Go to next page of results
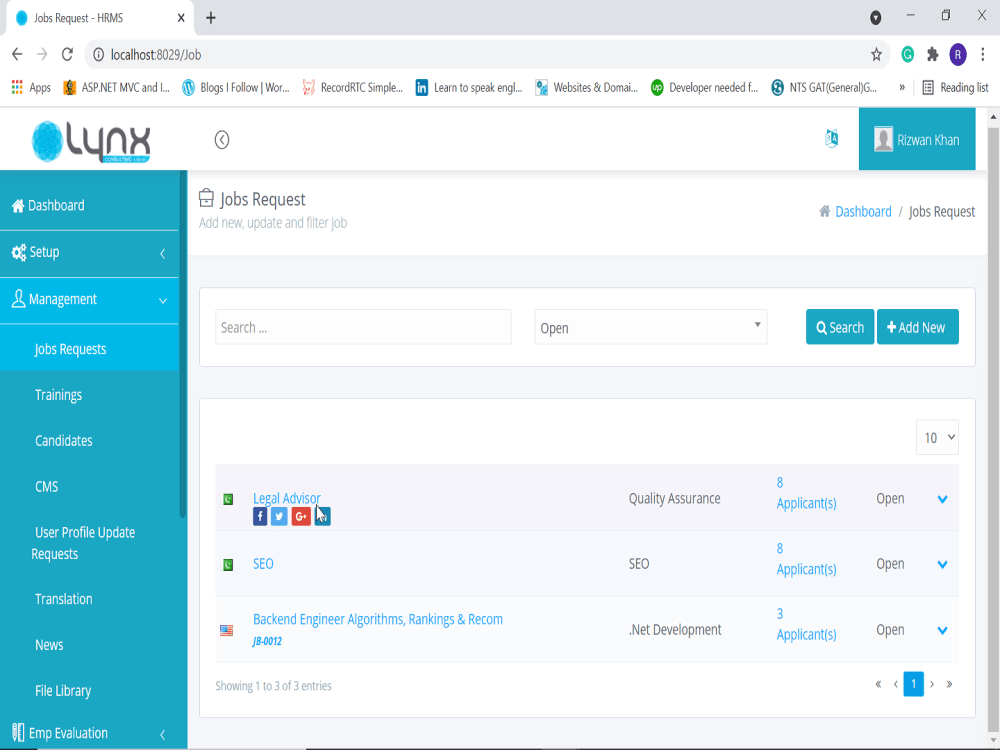The width and height of the screenshot is (1000, 750). click(932, 684)
